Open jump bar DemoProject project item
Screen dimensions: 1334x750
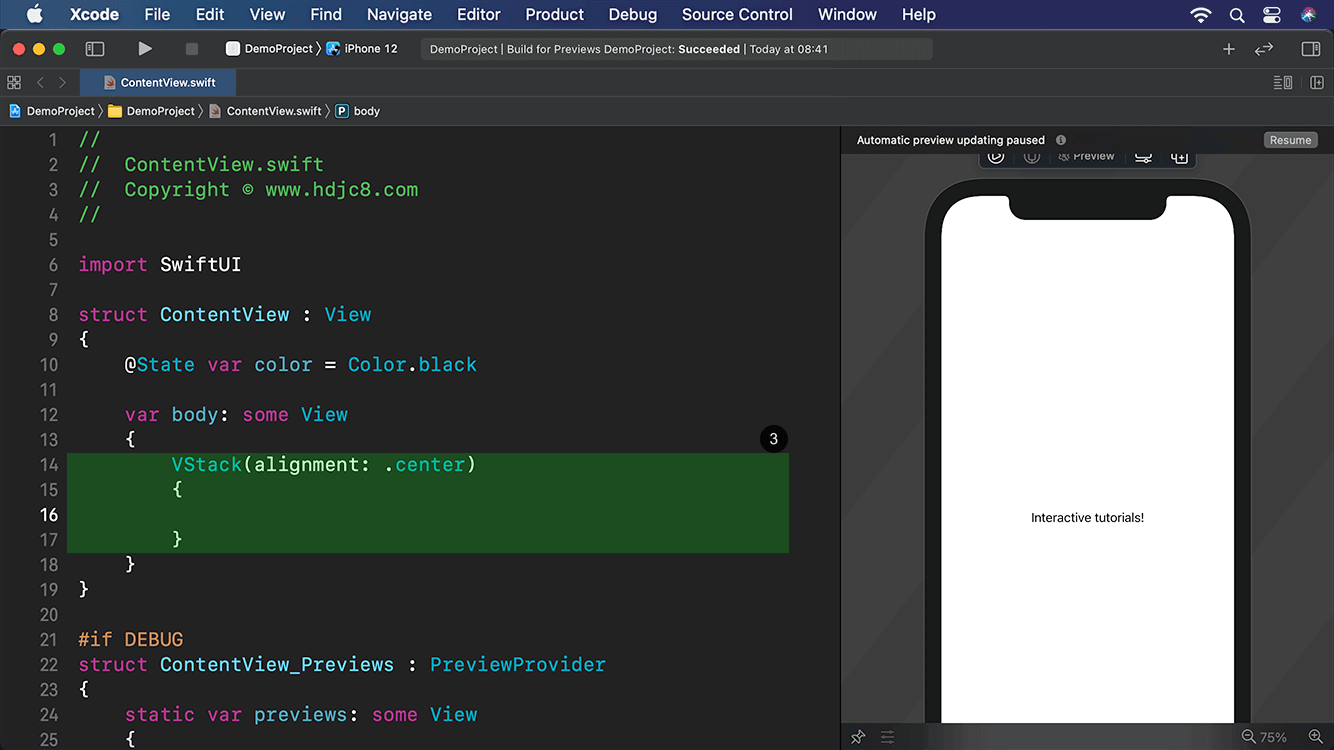pos(52,111)
